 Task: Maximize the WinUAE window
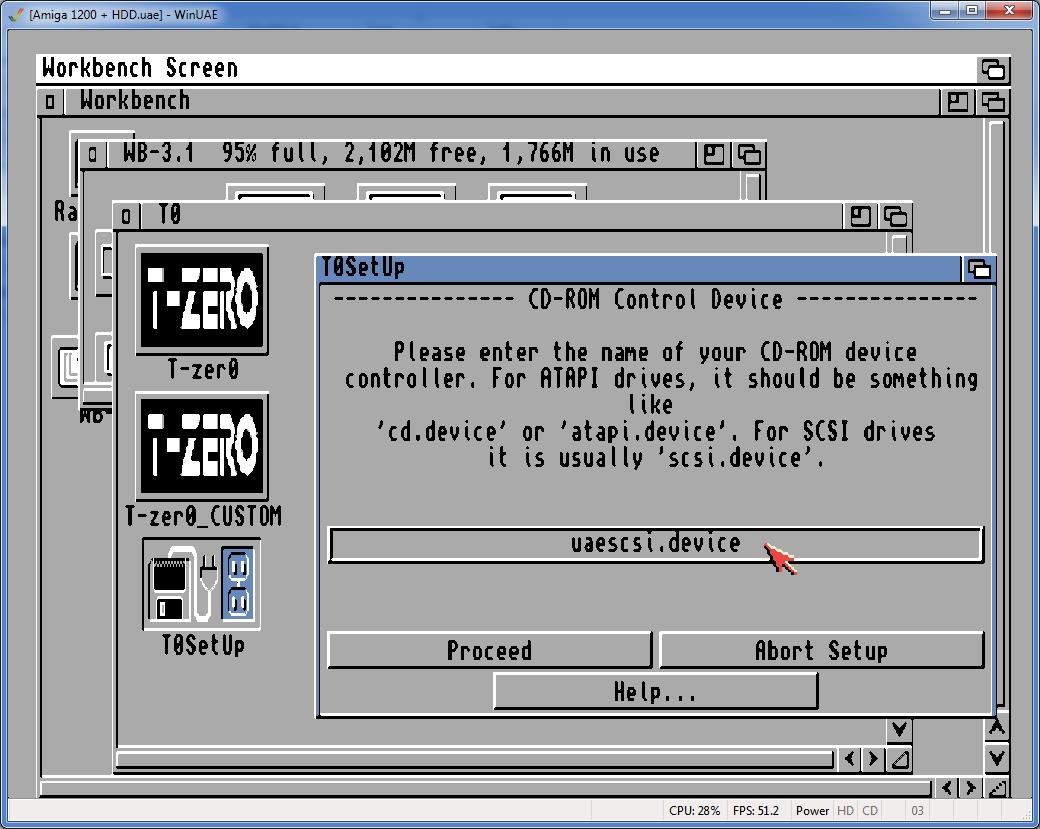coord(972,11)
